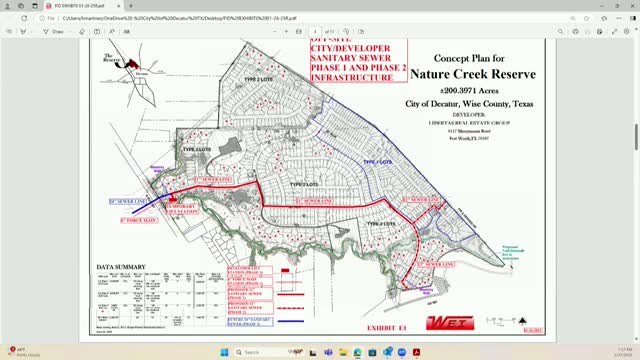Open Microsoft Teams from the taskbar
640x360 pixels.
tap(328, 352)
